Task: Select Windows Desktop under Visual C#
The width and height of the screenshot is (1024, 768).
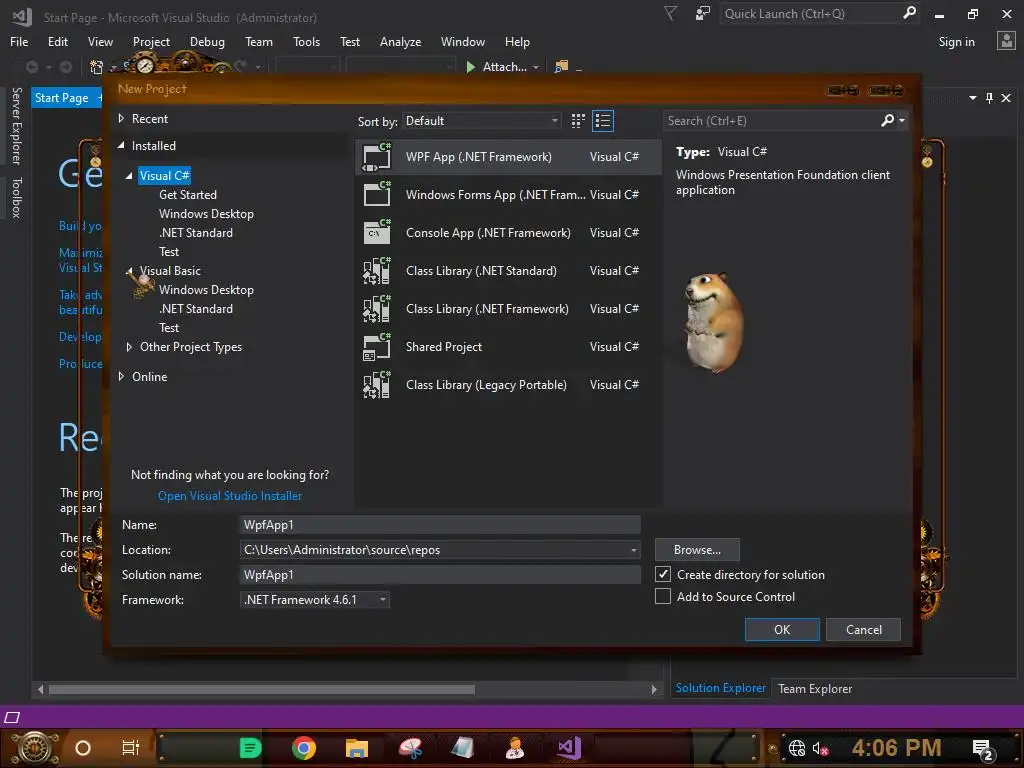Action: coord(206,214)
